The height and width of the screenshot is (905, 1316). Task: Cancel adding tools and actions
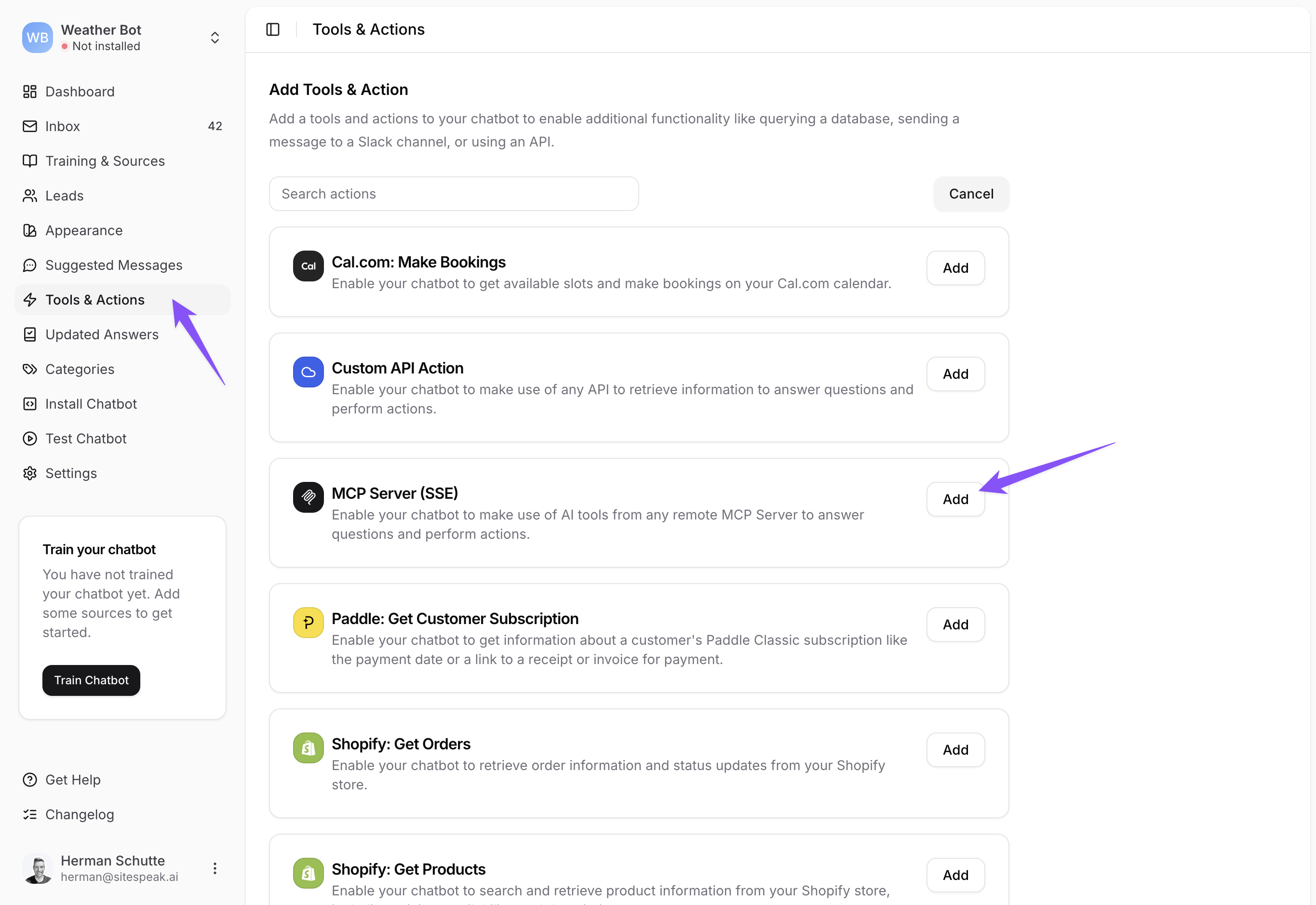(970, 194)
